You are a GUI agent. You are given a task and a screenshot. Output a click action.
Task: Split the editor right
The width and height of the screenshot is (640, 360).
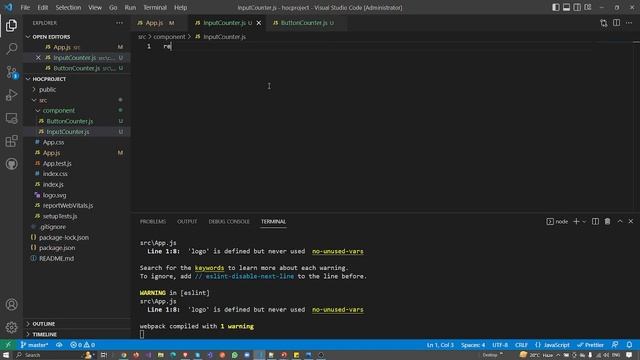point(616,23)
